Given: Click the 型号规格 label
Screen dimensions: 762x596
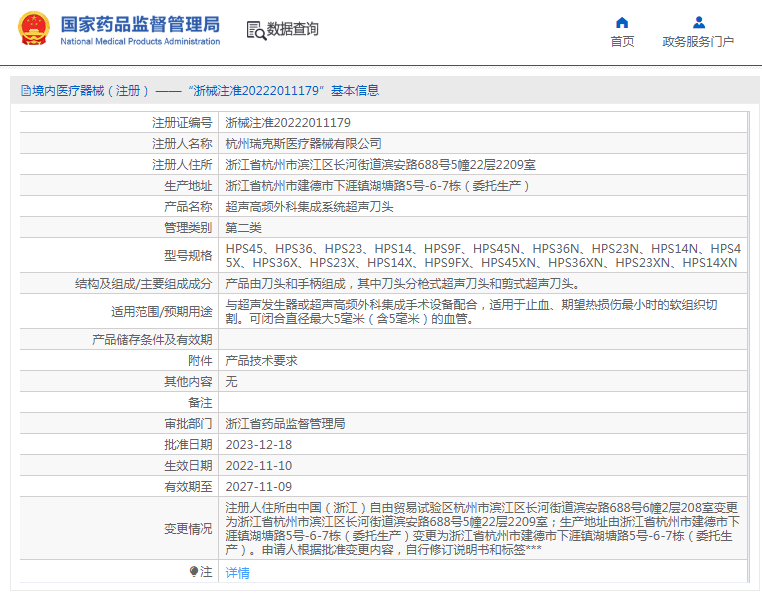Looking at the screenshot, I should point(188,256).
